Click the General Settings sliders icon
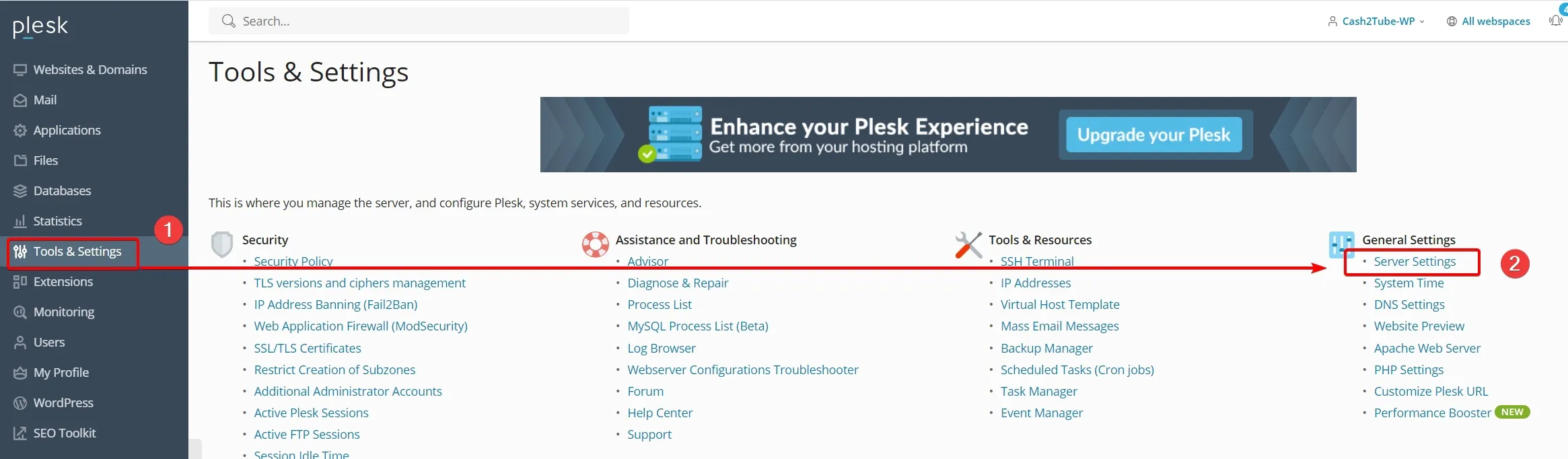This screenshot has width=1568, height=459. (x=1342, y=244)
